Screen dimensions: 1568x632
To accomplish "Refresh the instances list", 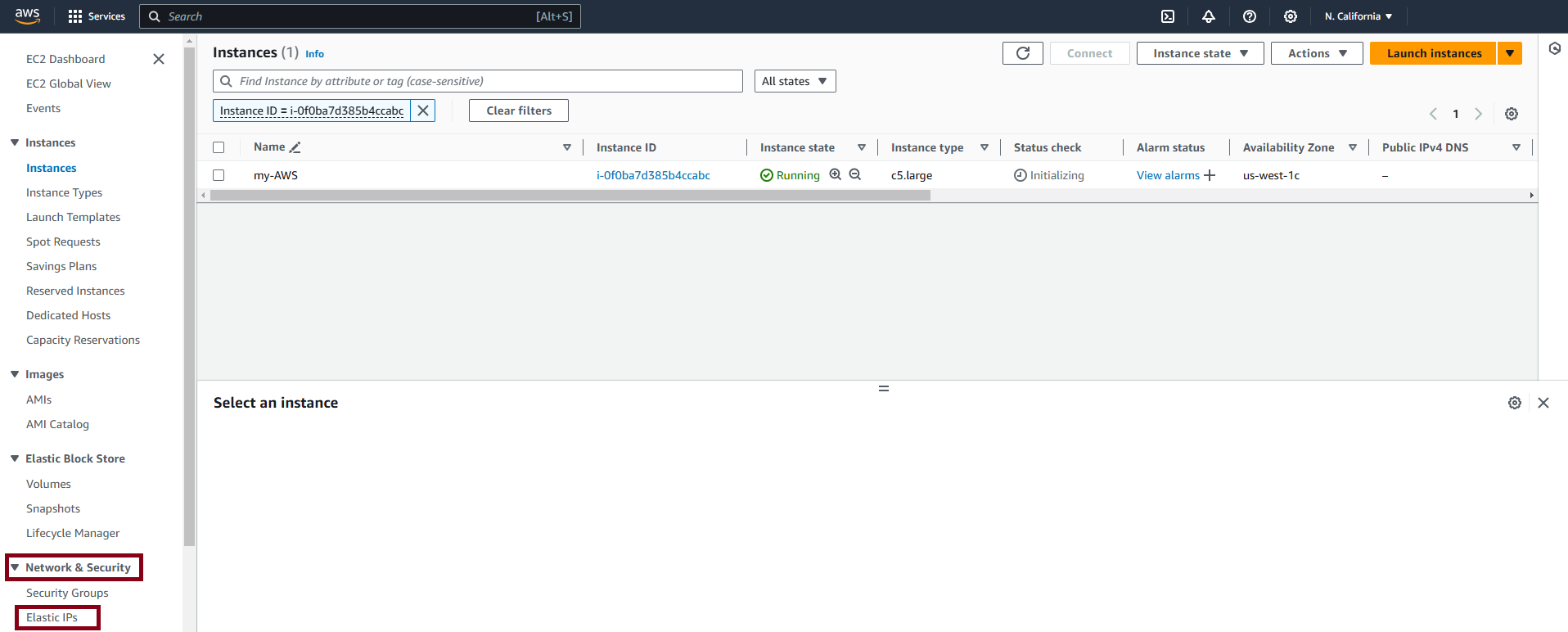I will pos(1023,53).
